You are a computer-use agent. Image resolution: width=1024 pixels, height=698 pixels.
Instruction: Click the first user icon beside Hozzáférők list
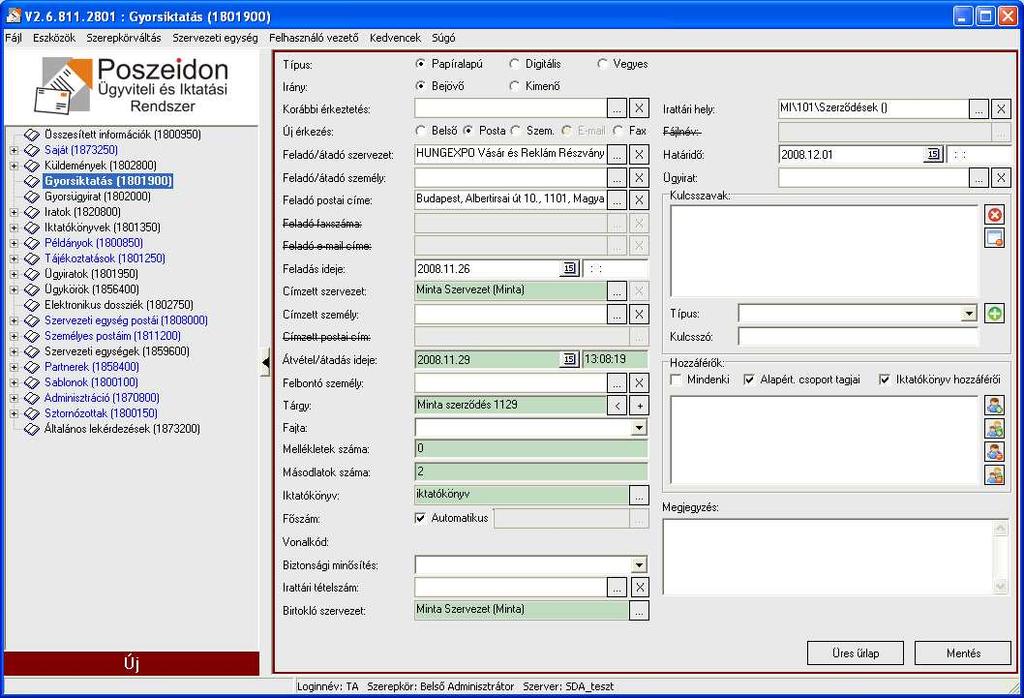click(x=994, y=405)
